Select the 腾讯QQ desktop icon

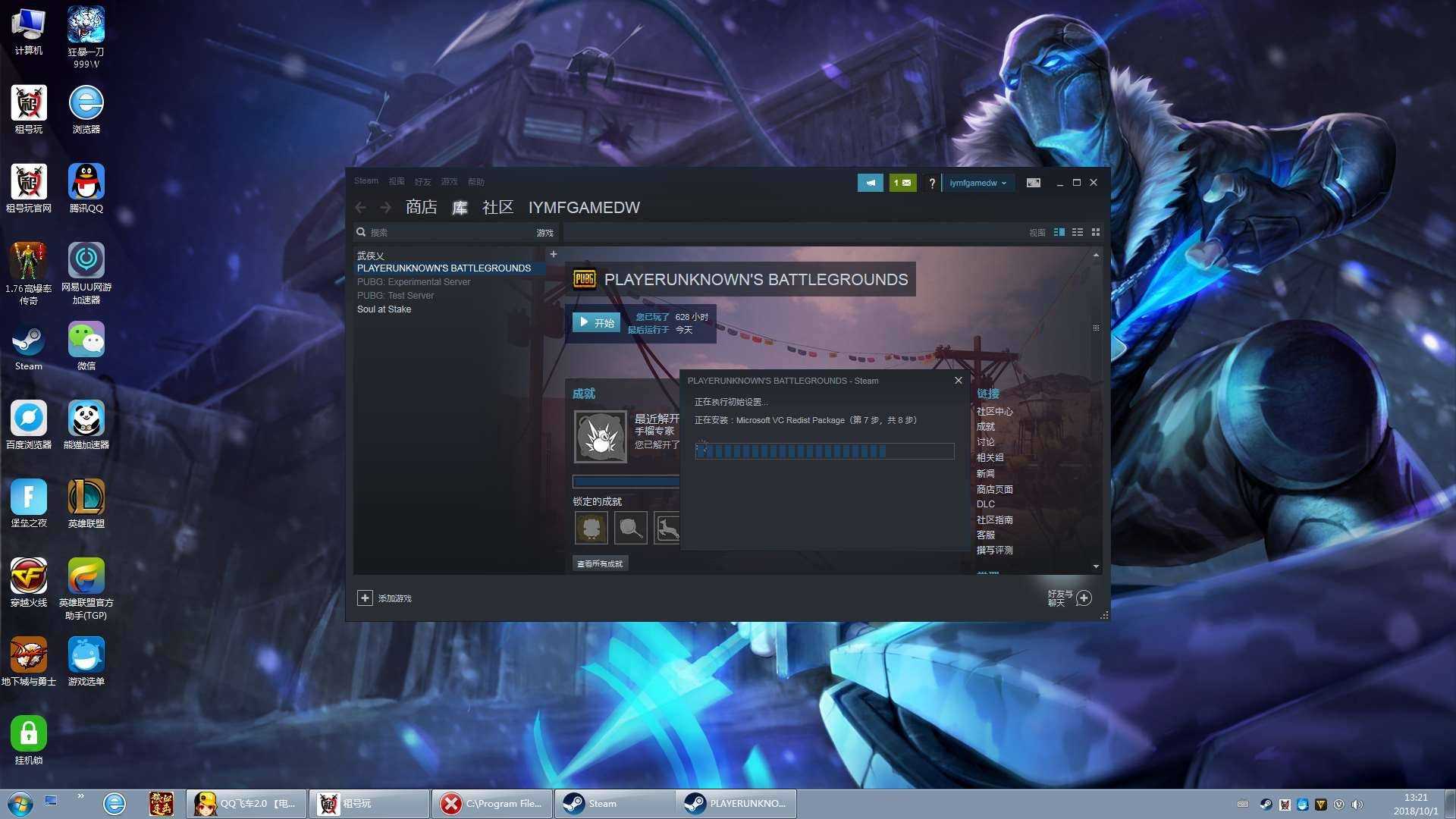(x=86, y=189)
